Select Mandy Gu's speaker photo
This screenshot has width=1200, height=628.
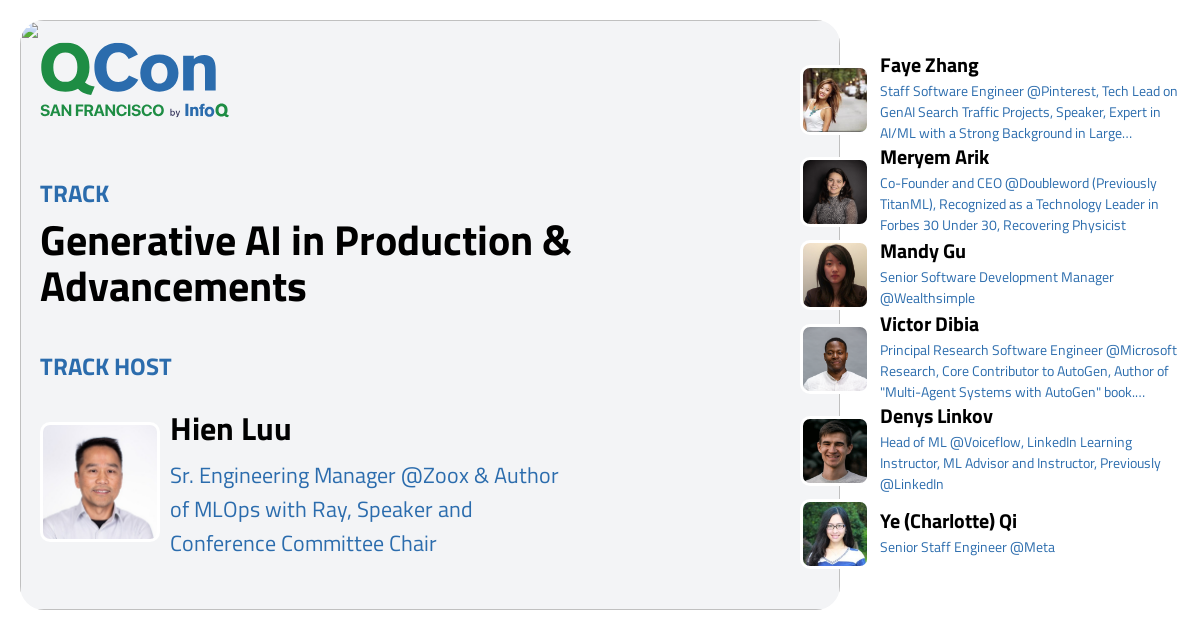point(834,275)
